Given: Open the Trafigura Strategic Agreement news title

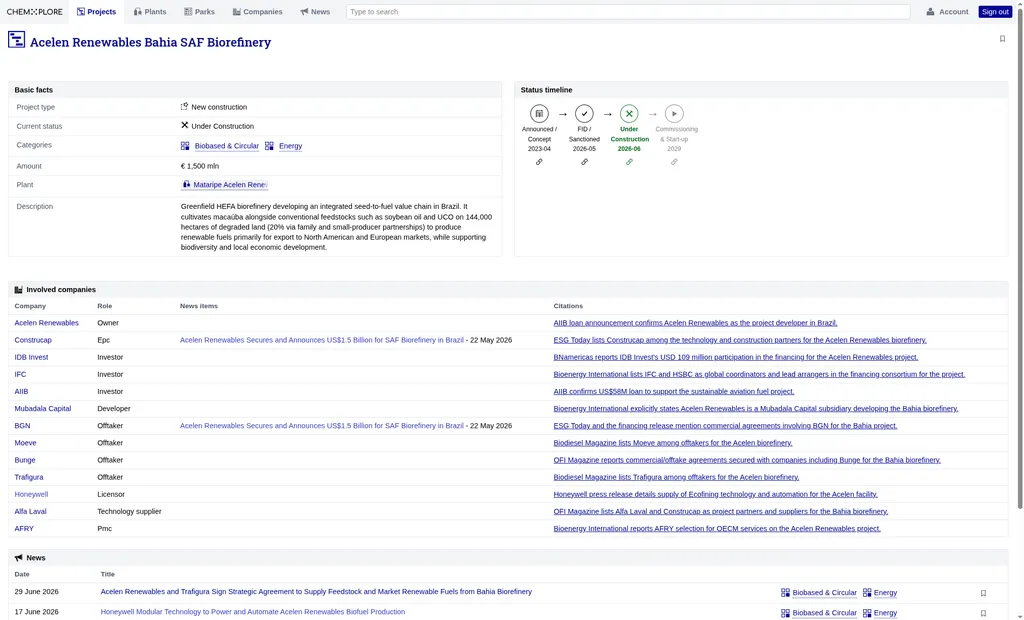Looking at the screenshot, I should pos(316,592).
